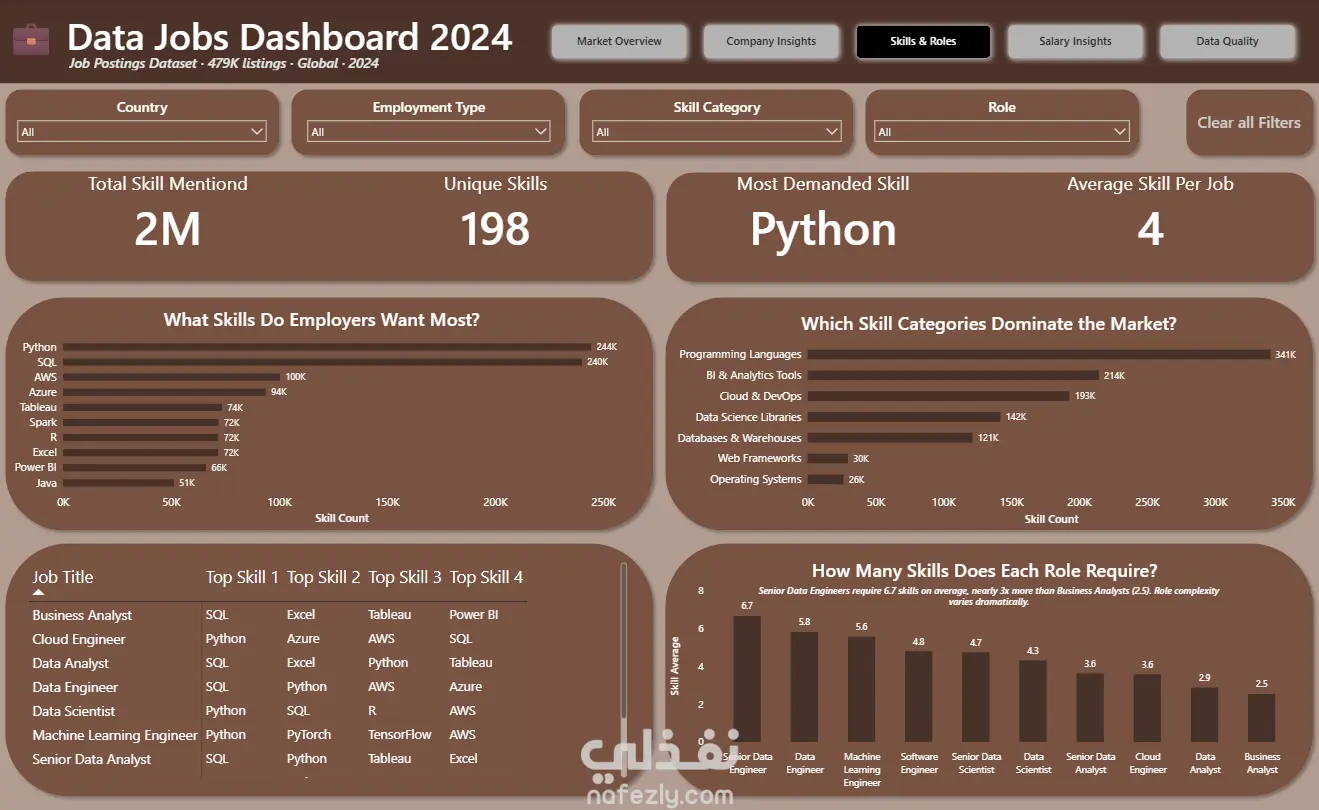Click the Software Engineer column 4.8

click(918, 697)
